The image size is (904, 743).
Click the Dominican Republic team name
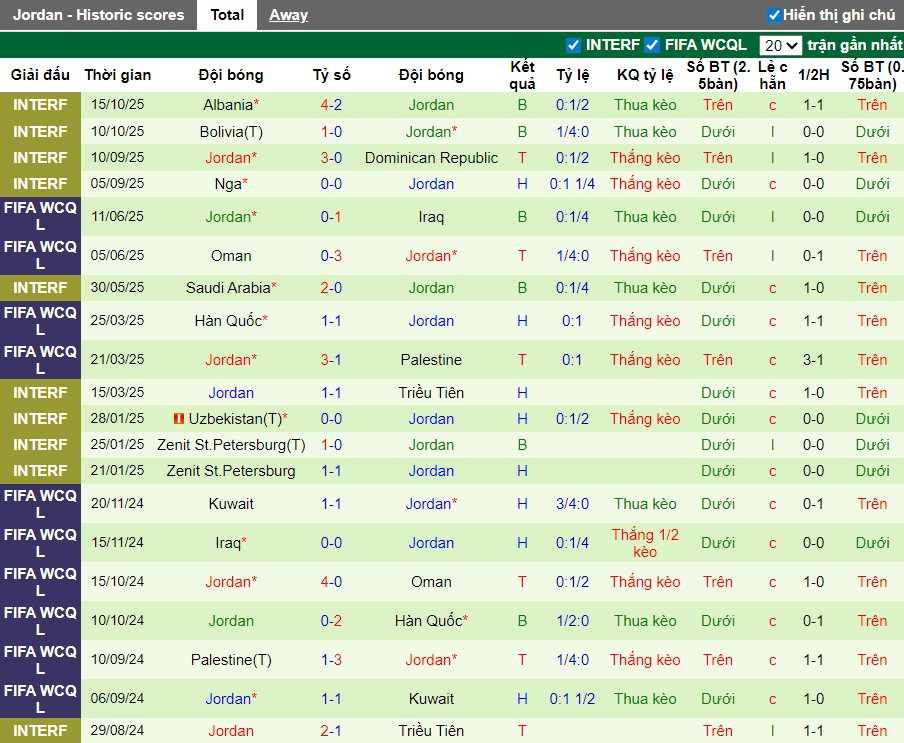[431, 158]
